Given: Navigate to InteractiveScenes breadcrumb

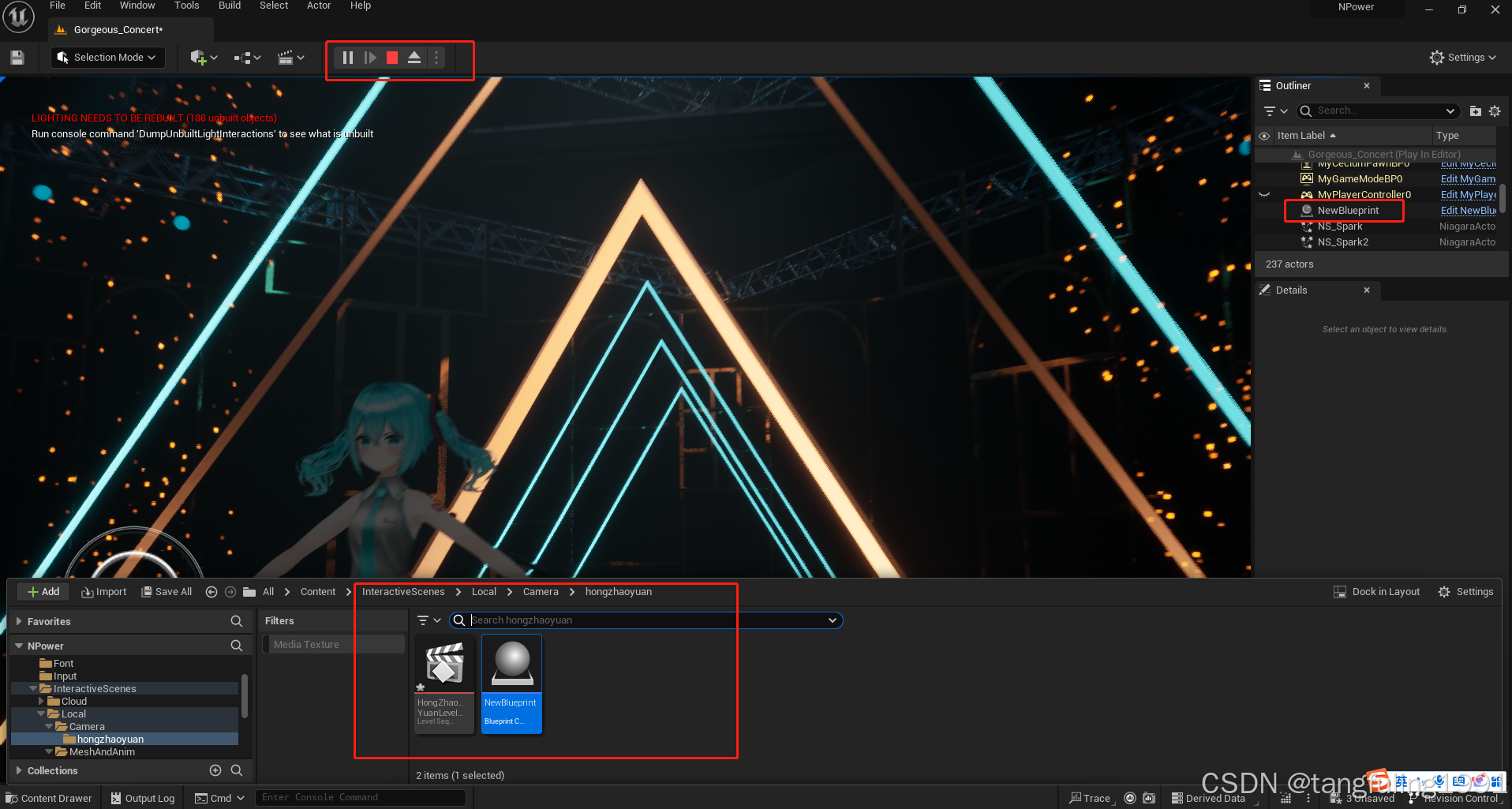Looking at the screenshot, I should click(403, 592).
